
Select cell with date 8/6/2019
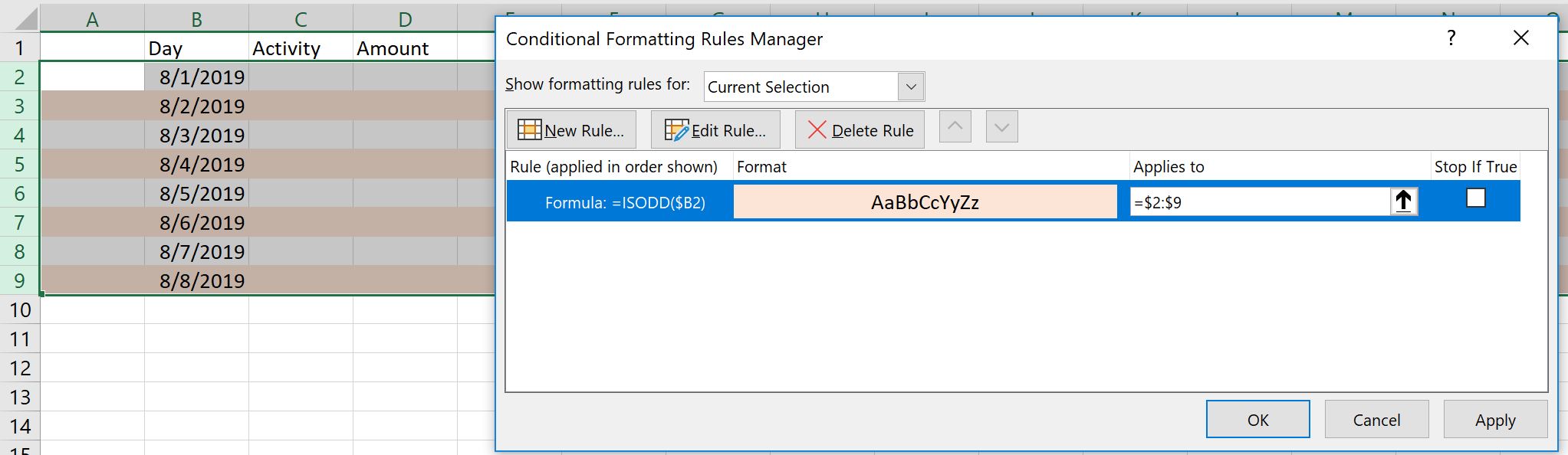click(x=196, y=222)
